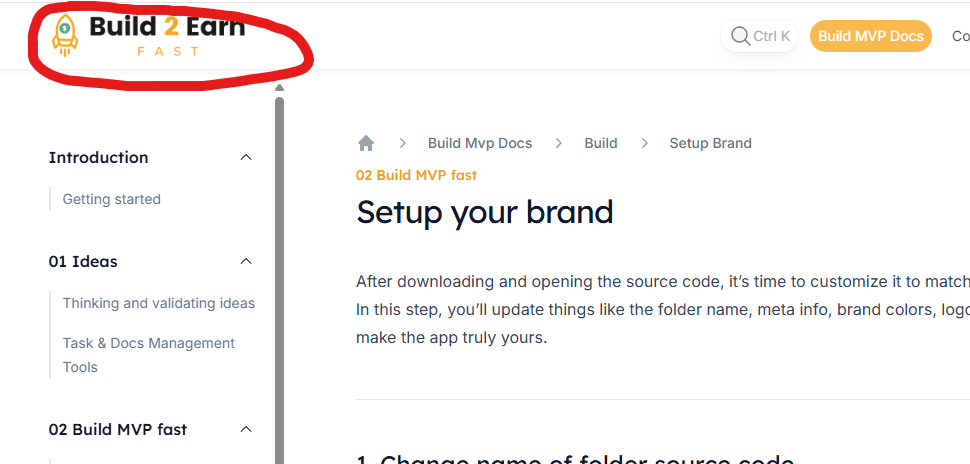Image resolution: width=970 pixels, height=464 pixels.
Task: Click the magnifying glass search icon
Action: pos(740,36)
